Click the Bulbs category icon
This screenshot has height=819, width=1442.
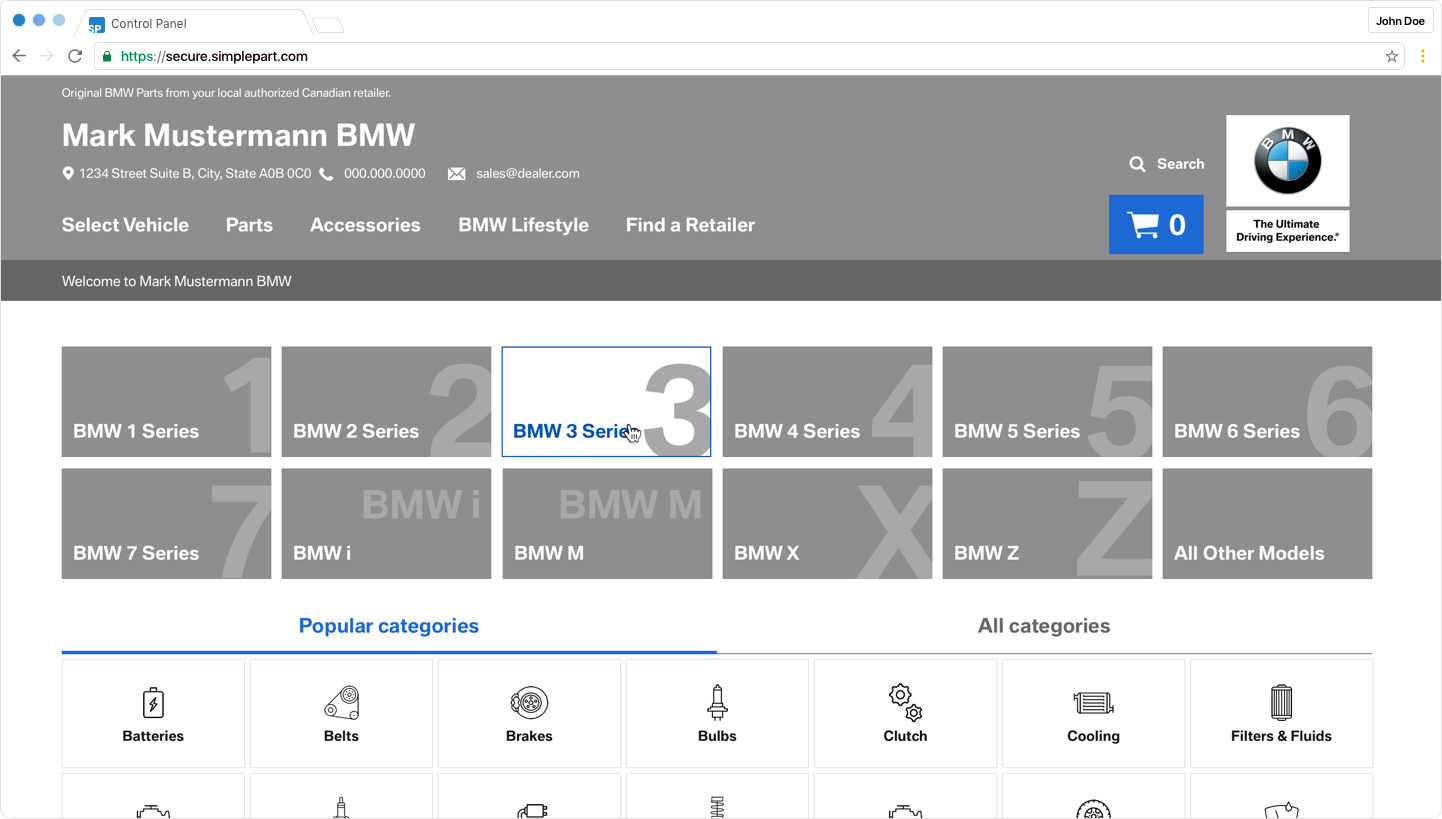click(717, 702)
